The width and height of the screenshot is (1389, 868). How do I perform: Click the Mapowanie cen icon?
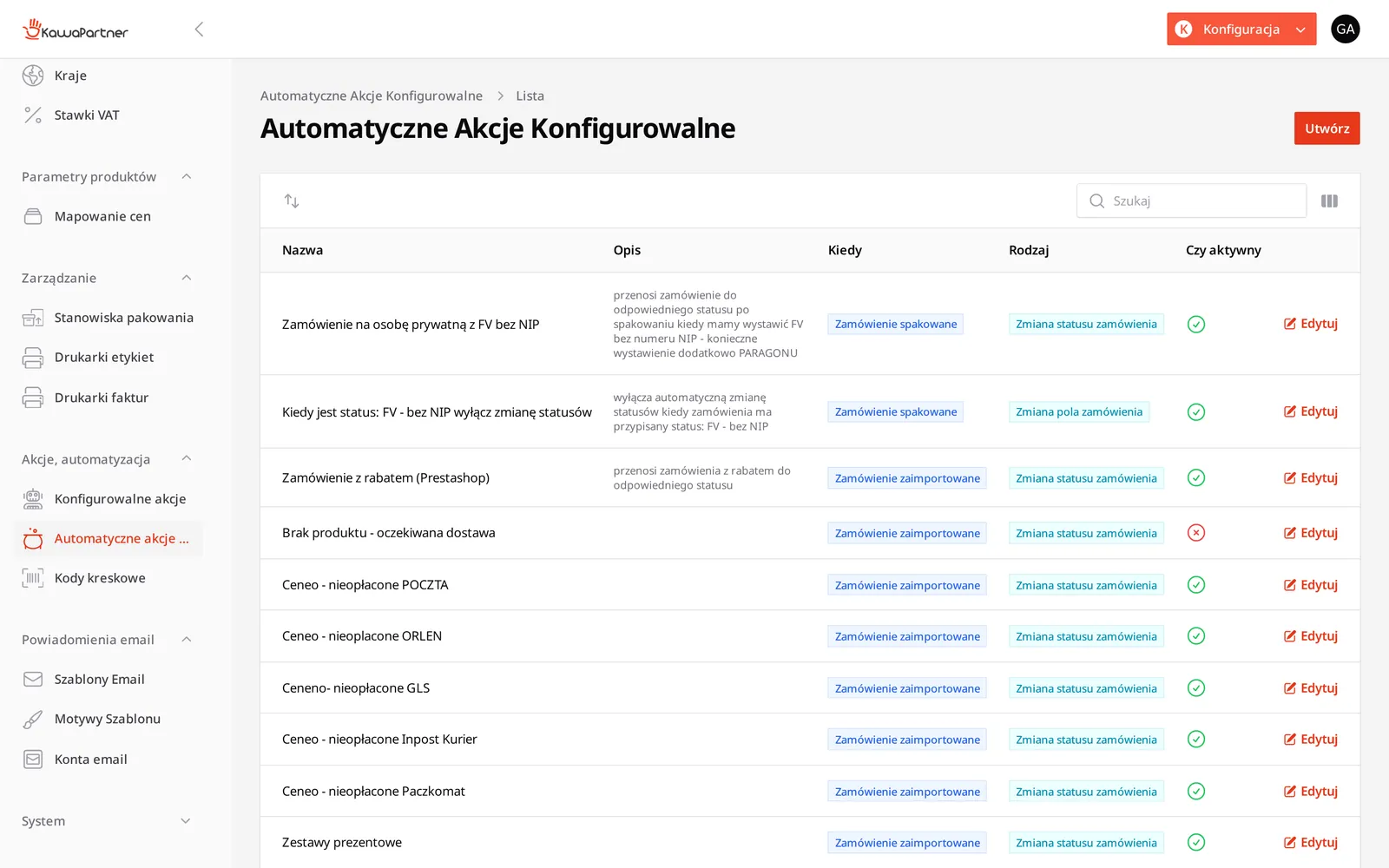pos(33,216)
